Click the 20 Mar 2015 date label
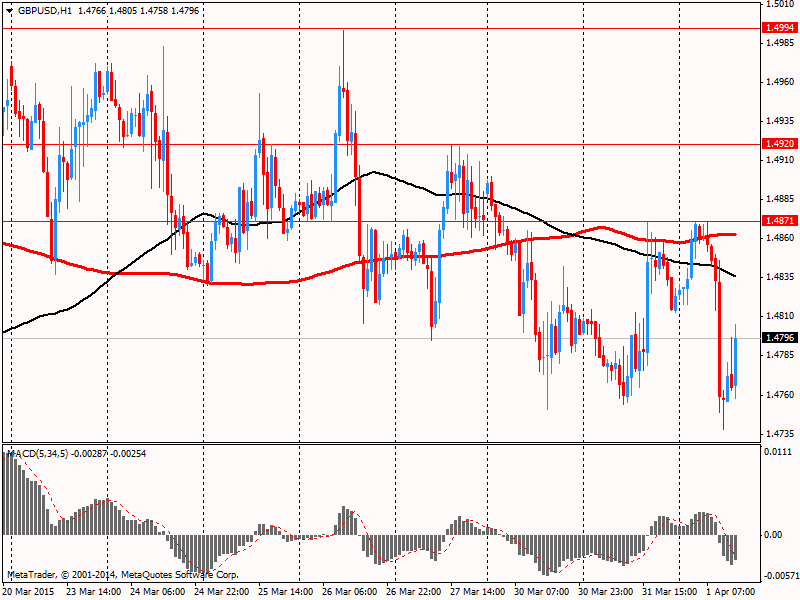Image resolution: width=800 pixels, height=600 pixels. pos(28,592)
